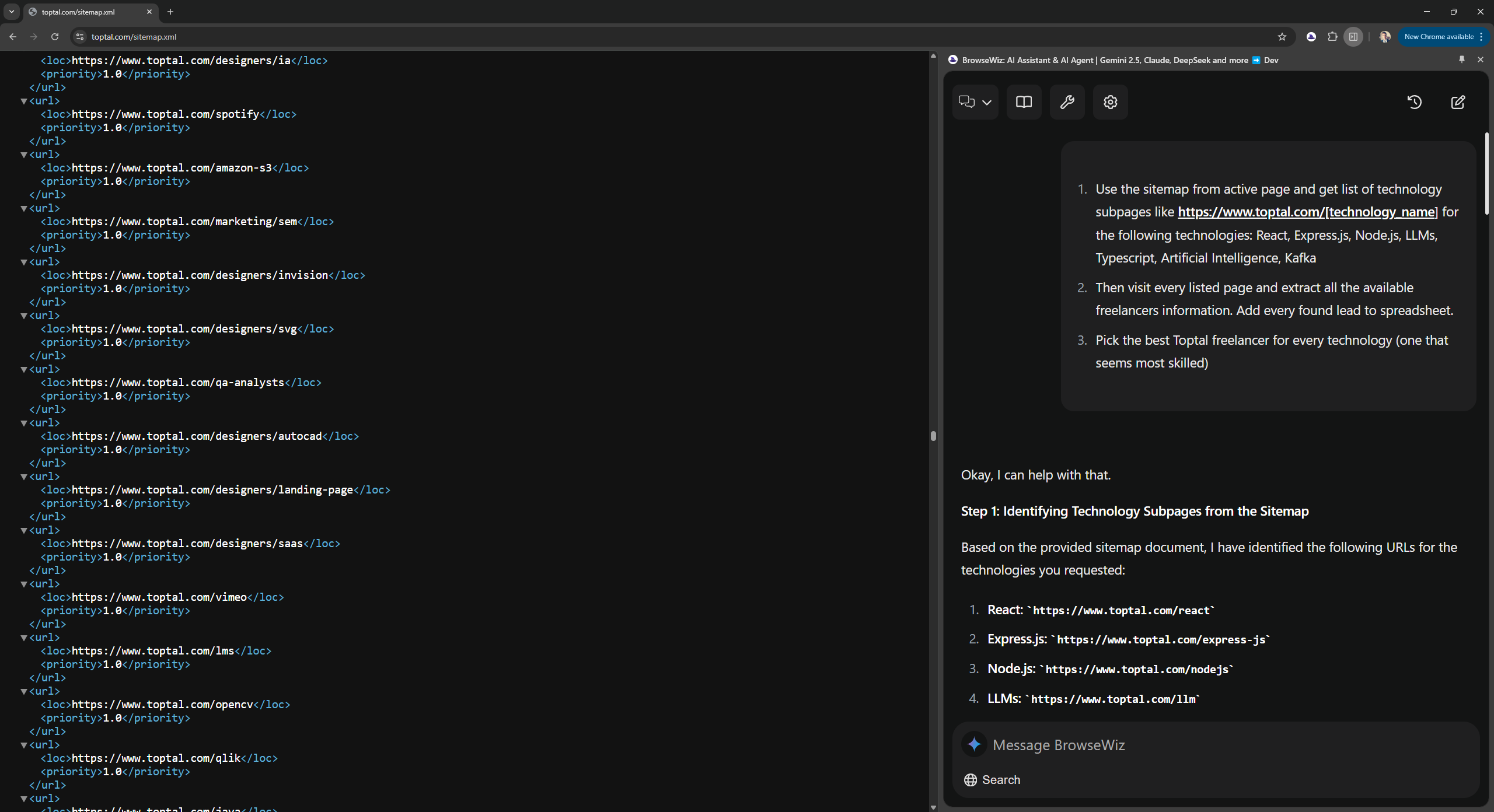This screenshot has width=1494, height=812.
Task: Start a new chat with the edit icon
Action: (1457, 102)
